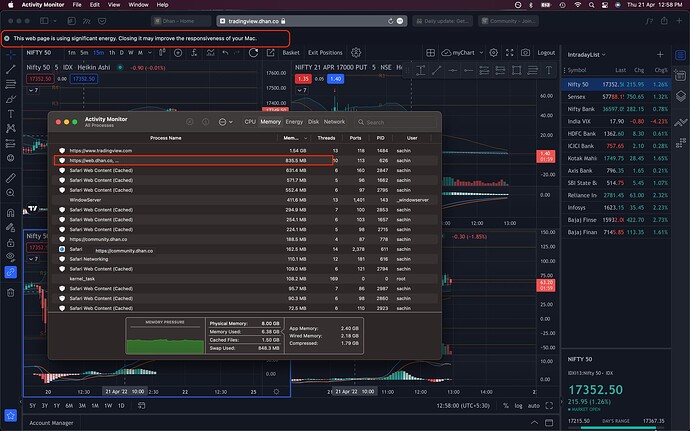Open the emoji icons tool

[x=11, y=158]
